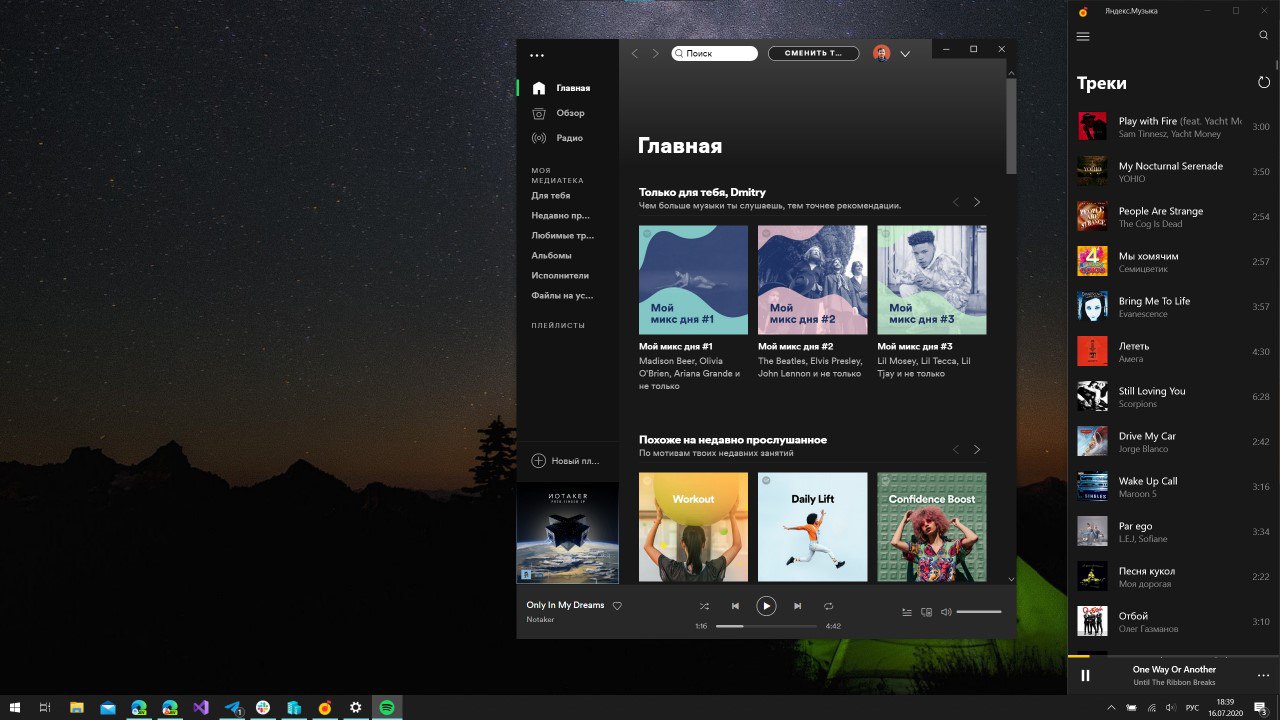Open the Daily Lift playlist cover
Image resolution: width=1280 pixels, height=720 pixels.
point(812,527)
